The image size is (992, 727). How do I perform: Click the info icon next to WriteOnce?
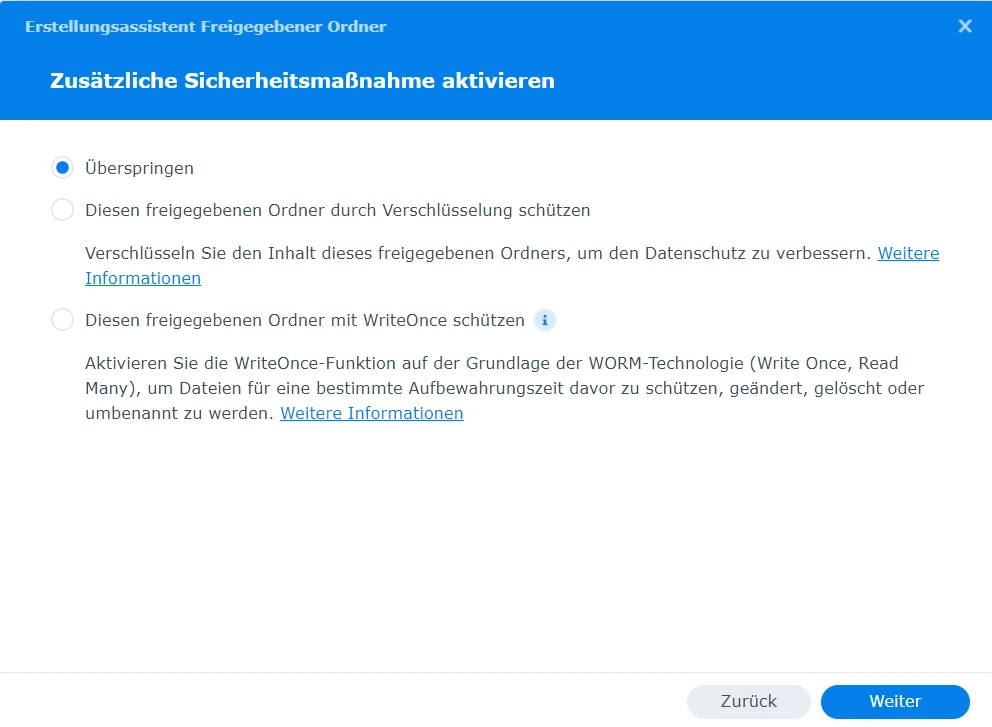(545, 320)
